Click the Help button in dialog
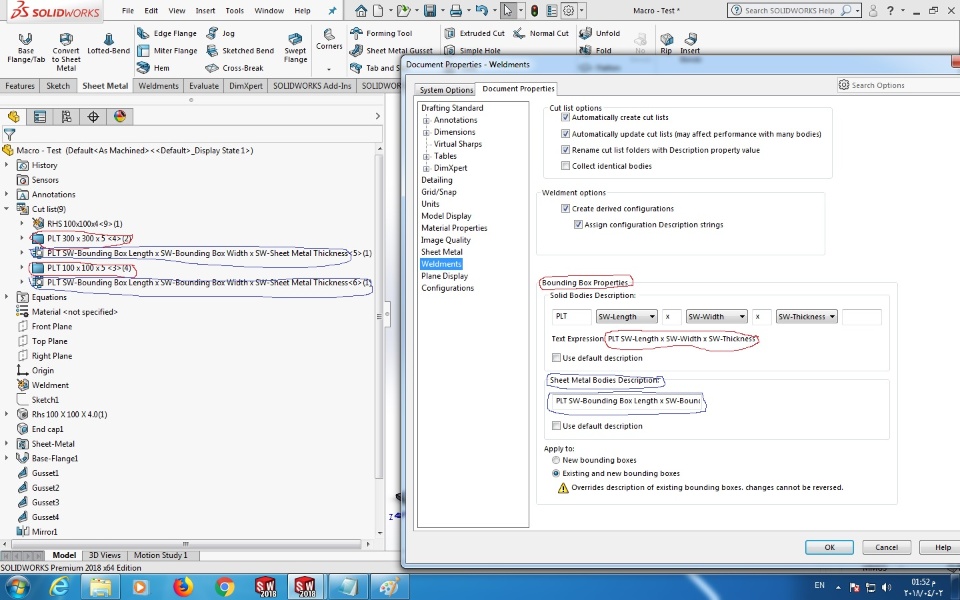 (942, 547)
